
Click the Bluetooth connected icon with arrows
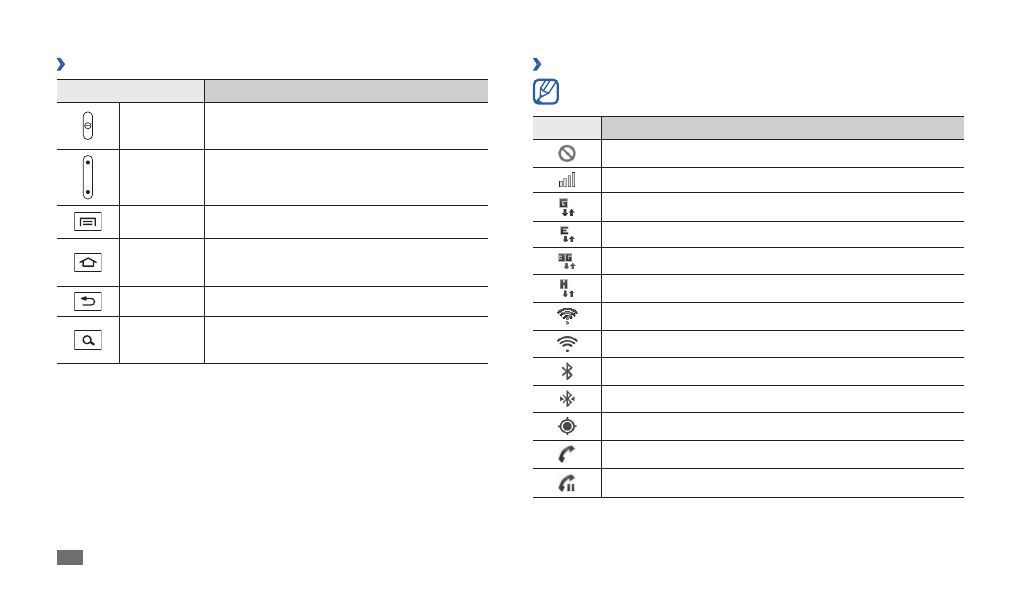[x=567, y=399]
